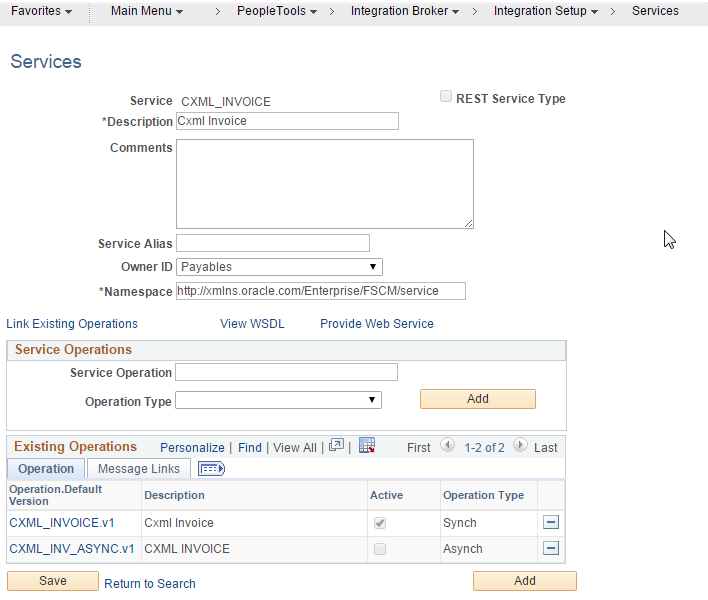Open the CXML_INVOICE.v1 operation link

(62, 522)
